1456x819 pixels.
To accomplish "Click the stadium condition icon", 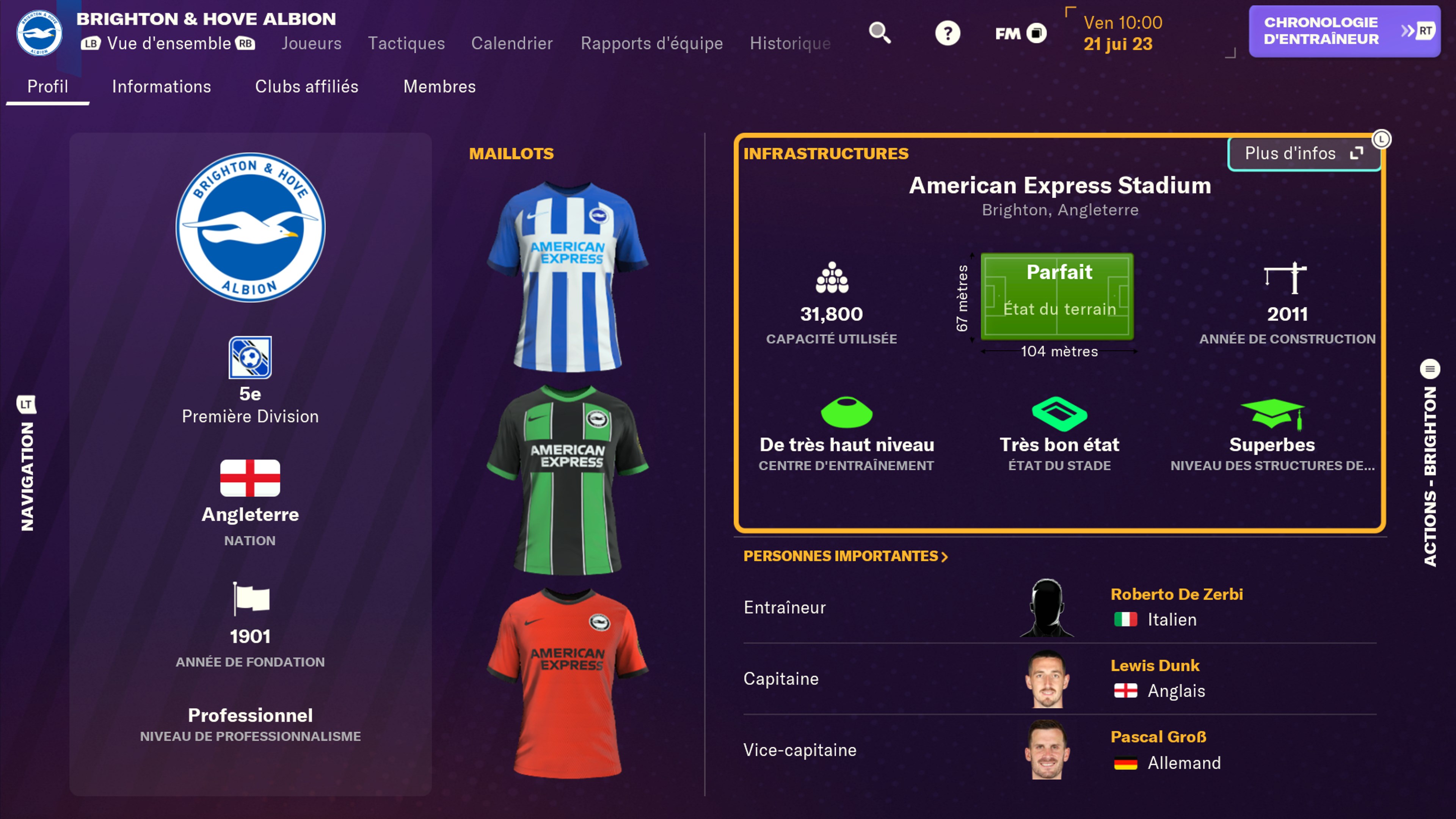I will point(1059,413).
